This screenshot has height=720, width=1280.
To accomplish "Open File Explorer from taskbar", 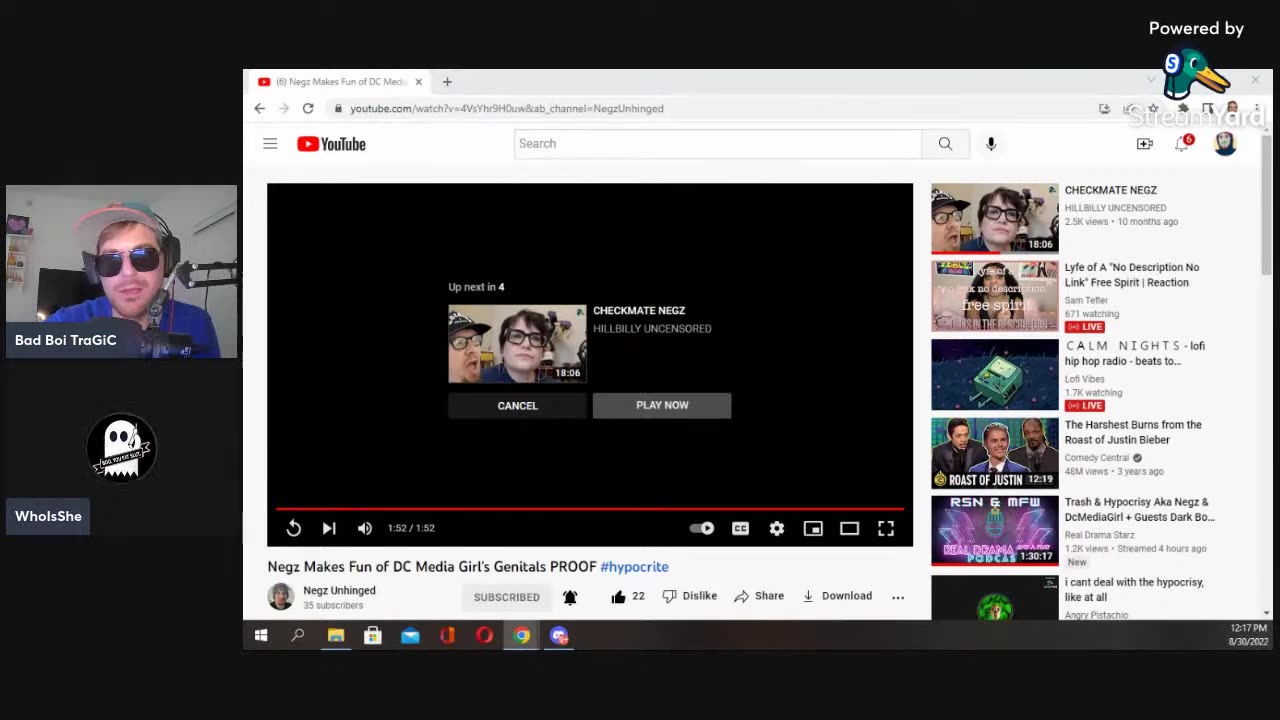I will pyautogui.click(x=336, y=636).
